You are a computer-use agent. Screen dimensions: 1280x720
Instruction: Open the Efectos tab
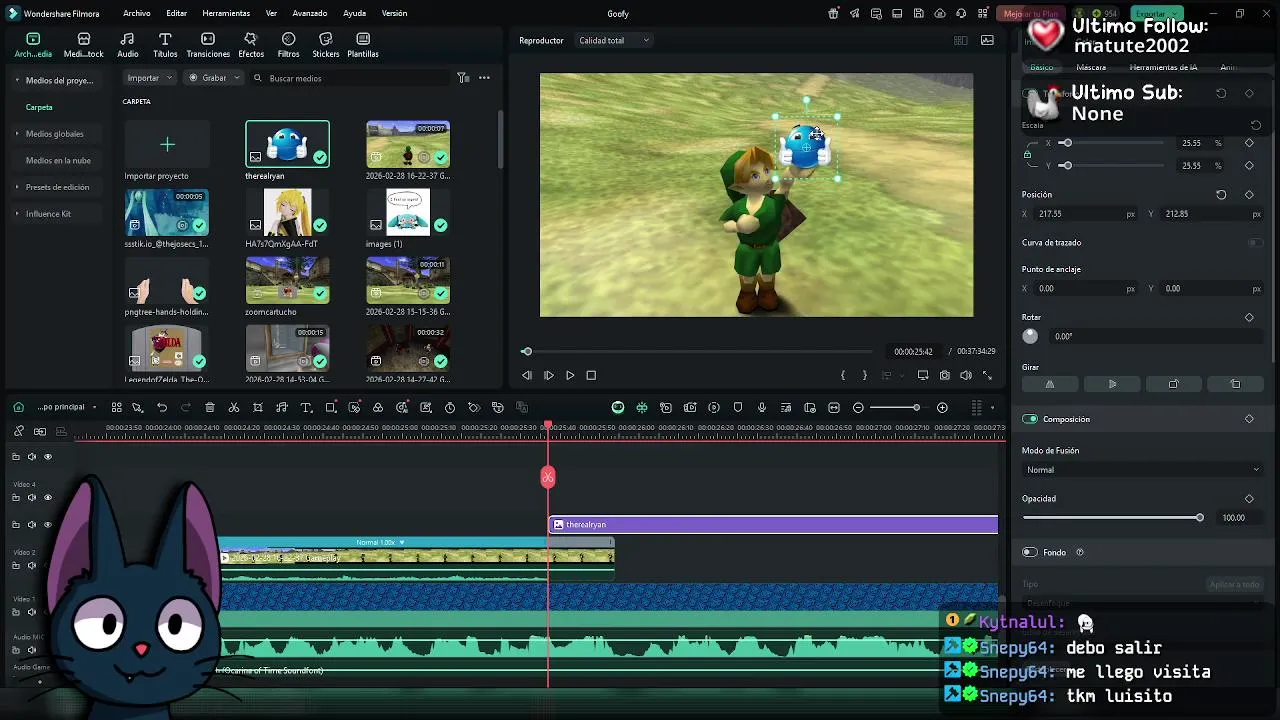251,45
